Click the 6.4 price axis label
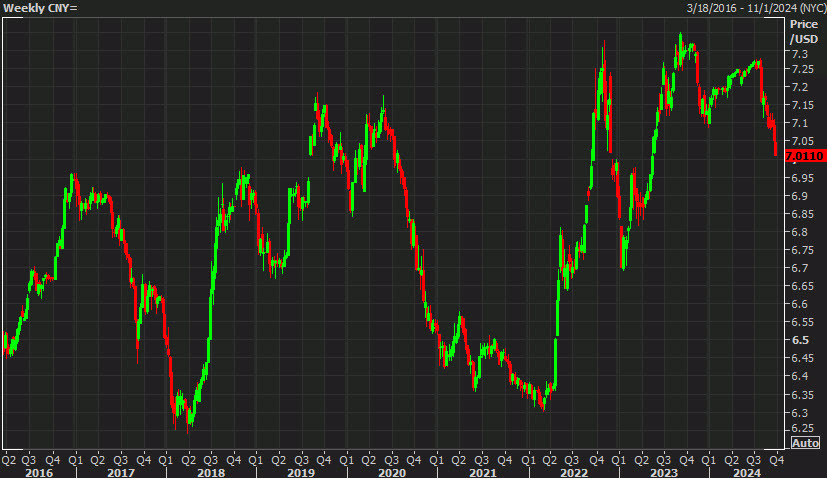Screen dimensions: 827x478 click(800, 376)
